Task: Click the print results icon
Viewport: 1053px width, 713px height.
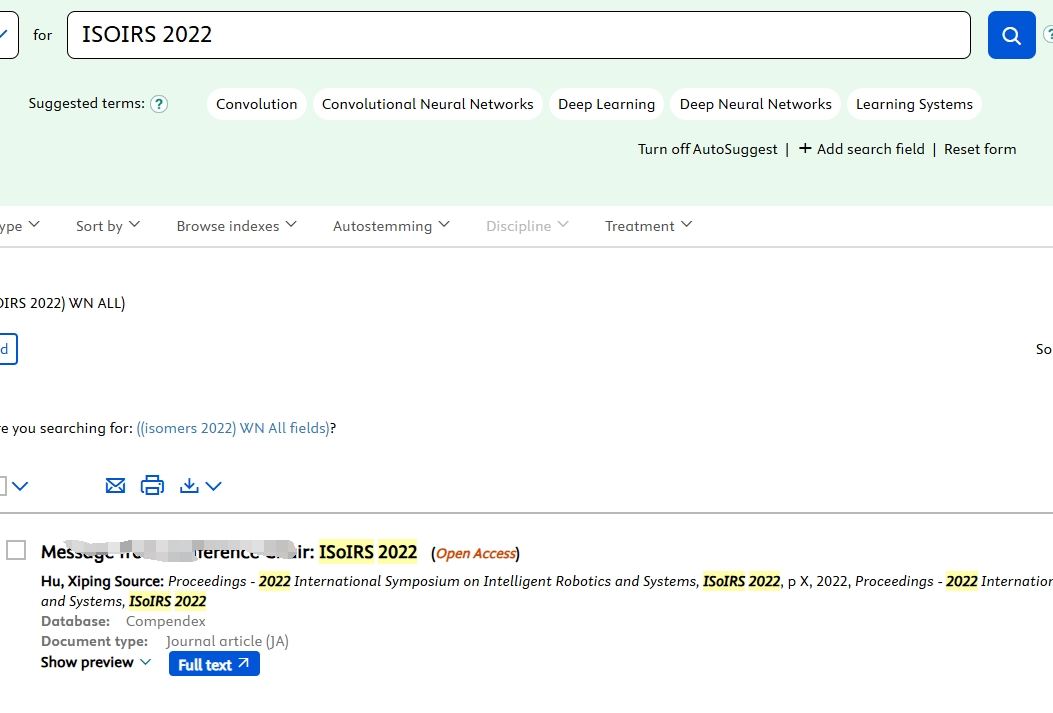Action: coord(152,486)
